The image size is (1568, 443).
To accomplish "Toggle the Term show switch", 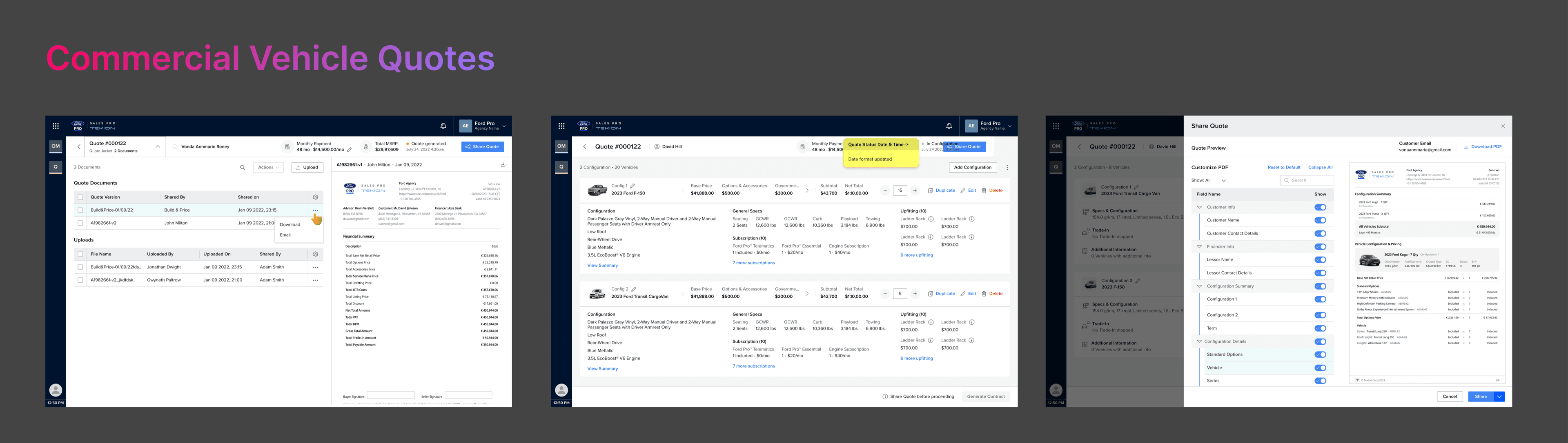I will click(x=1320, y=328).
